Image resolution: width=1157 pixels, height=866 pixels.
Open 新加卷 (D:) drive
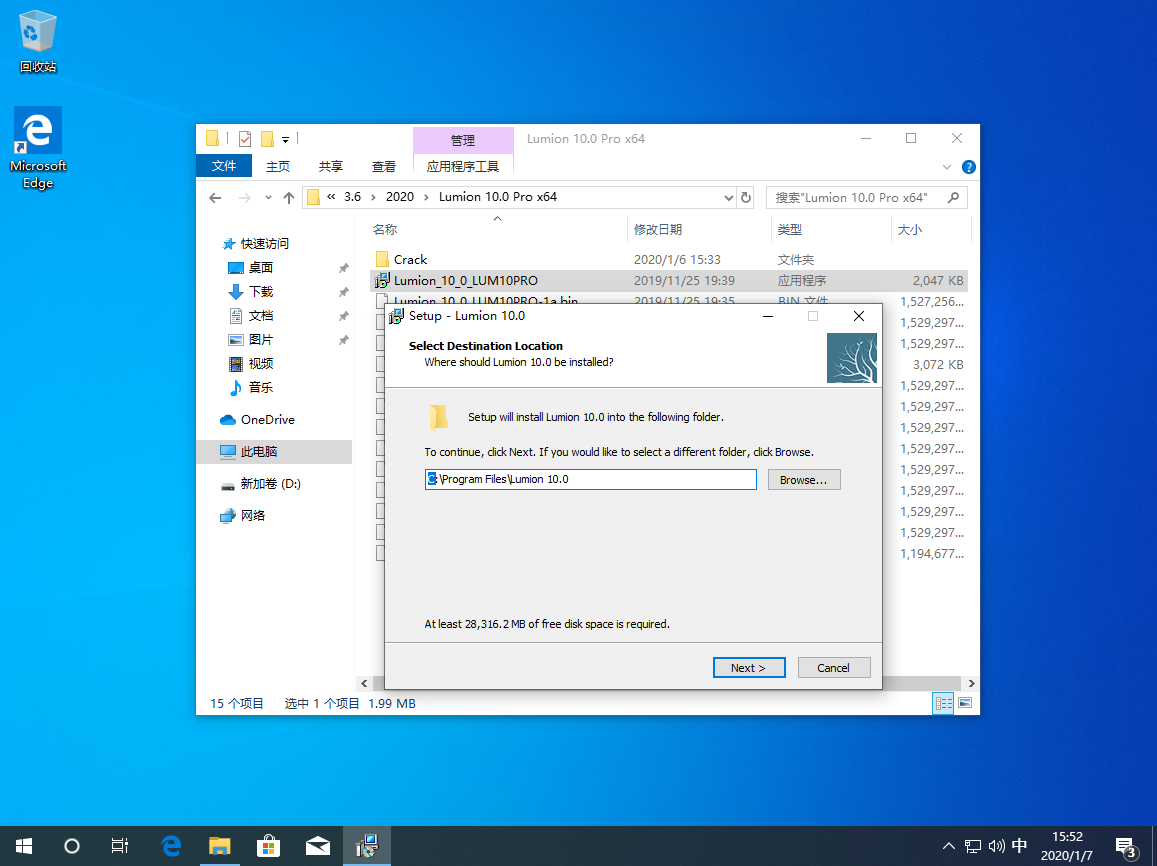(270, 484)
